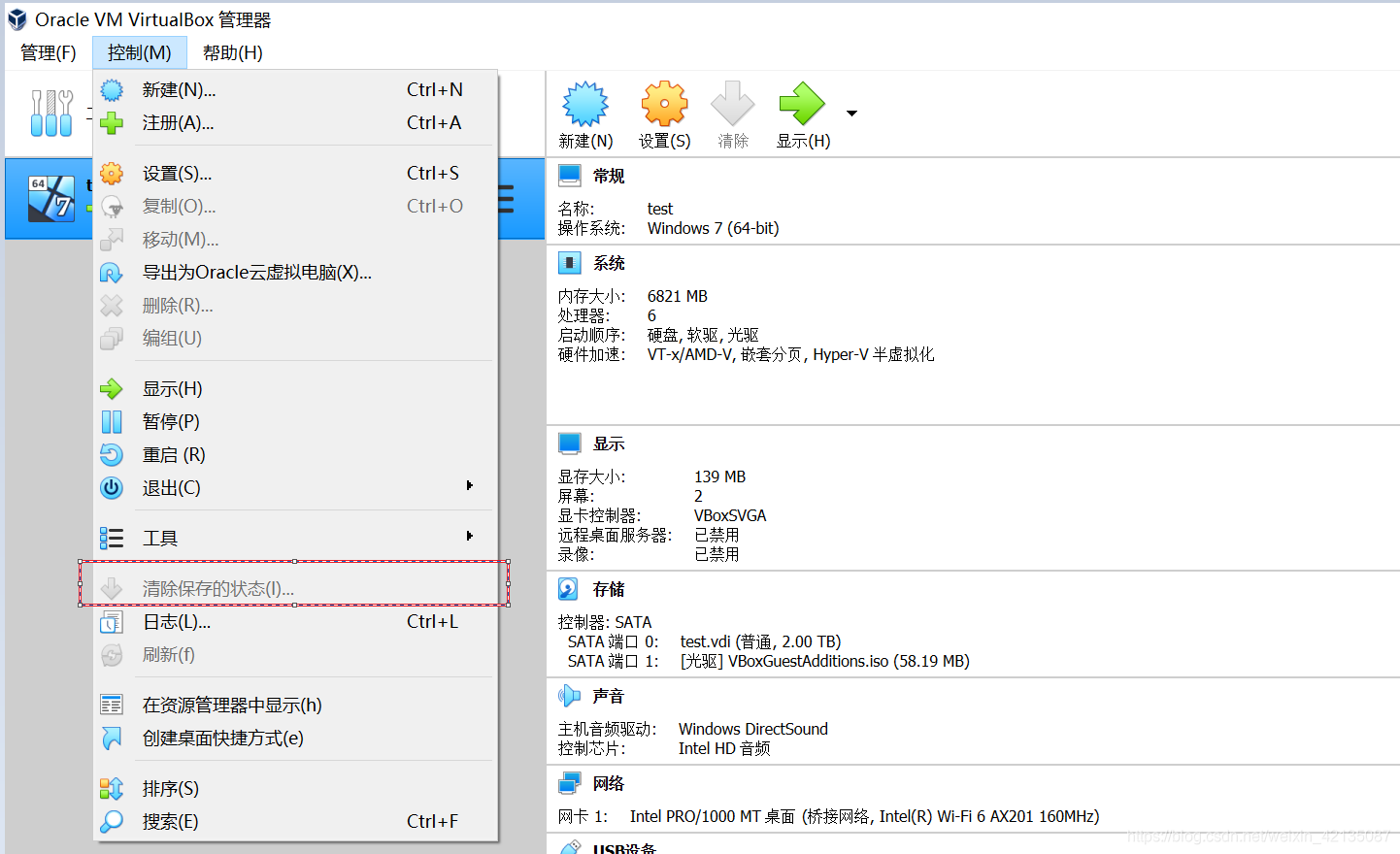Select 排序(S) menu entry
1400x854 pixels.
(295, 789)
